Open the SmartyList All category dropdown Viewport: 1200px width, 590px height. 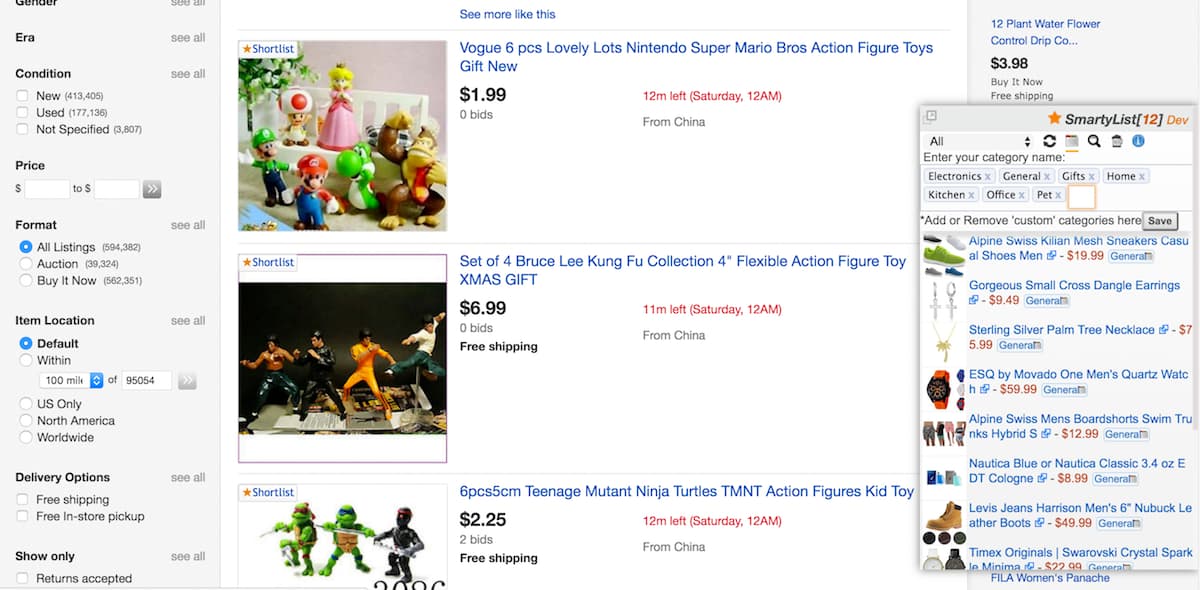[979, 141]
